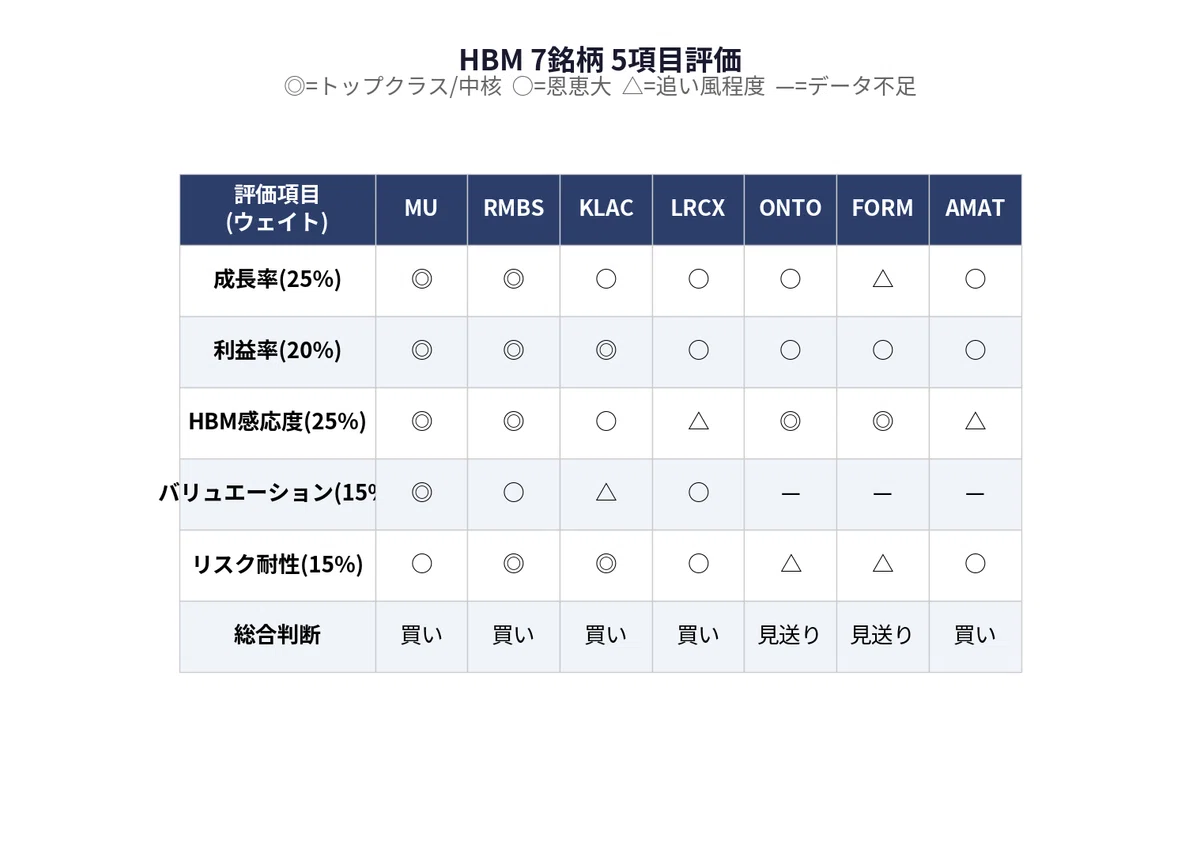Click the 成長率(25%) row label
The image size is (1200, 846).
click(277, 280)
